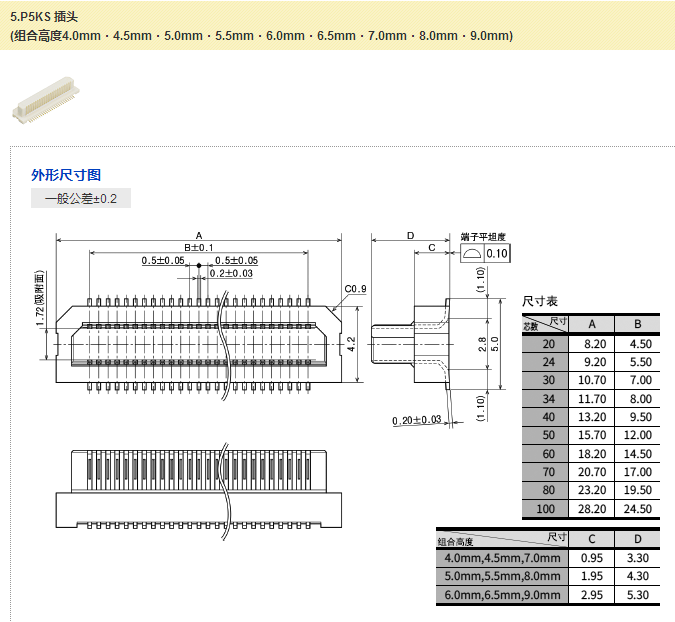The height and width of the screenshot is (622, 675).
Task: Click the 尺寸表 table title
Action: (540, 301)
